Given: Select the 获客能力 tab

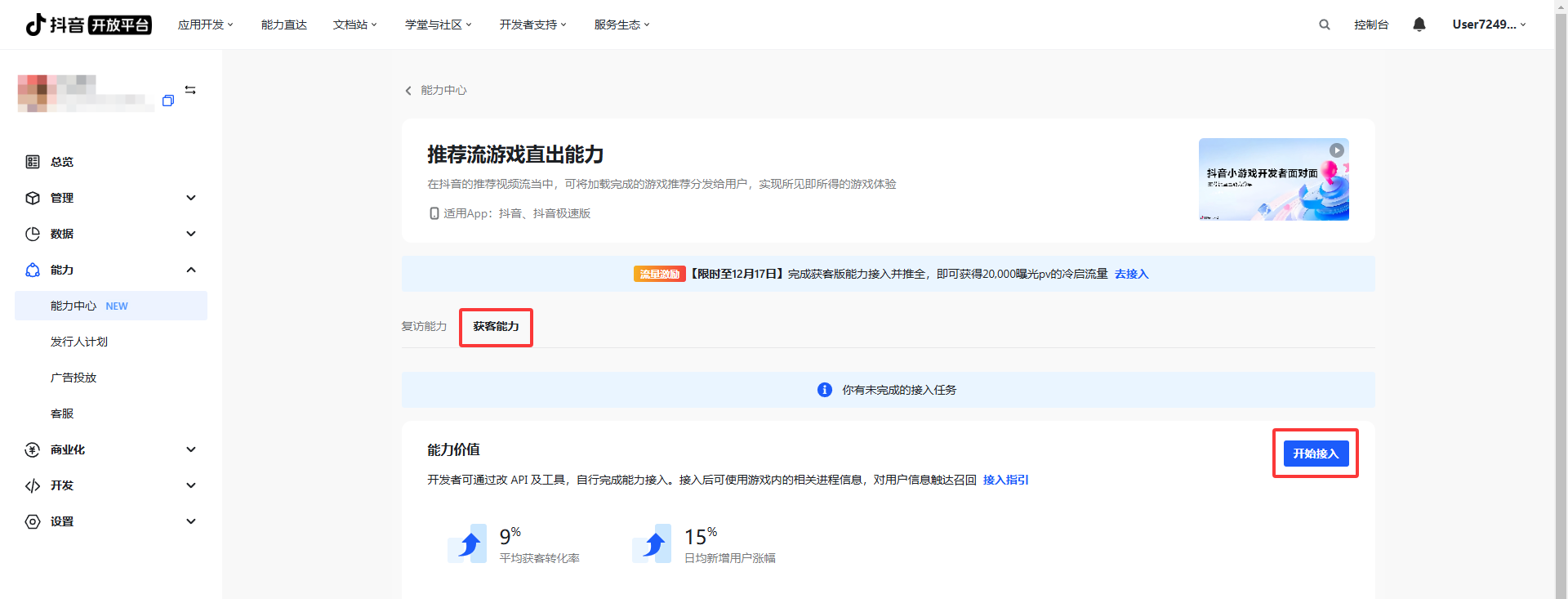Looking at the screenshot, I should click(496, 326).
